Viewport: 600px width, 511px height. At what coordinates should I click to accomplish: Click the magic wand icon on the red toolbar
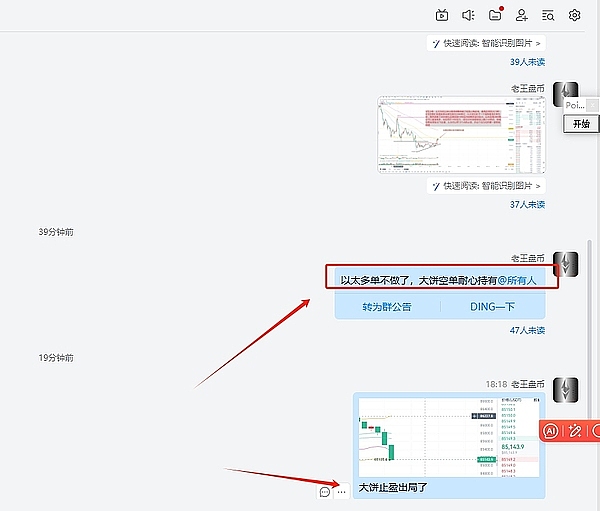coord(575,431)
